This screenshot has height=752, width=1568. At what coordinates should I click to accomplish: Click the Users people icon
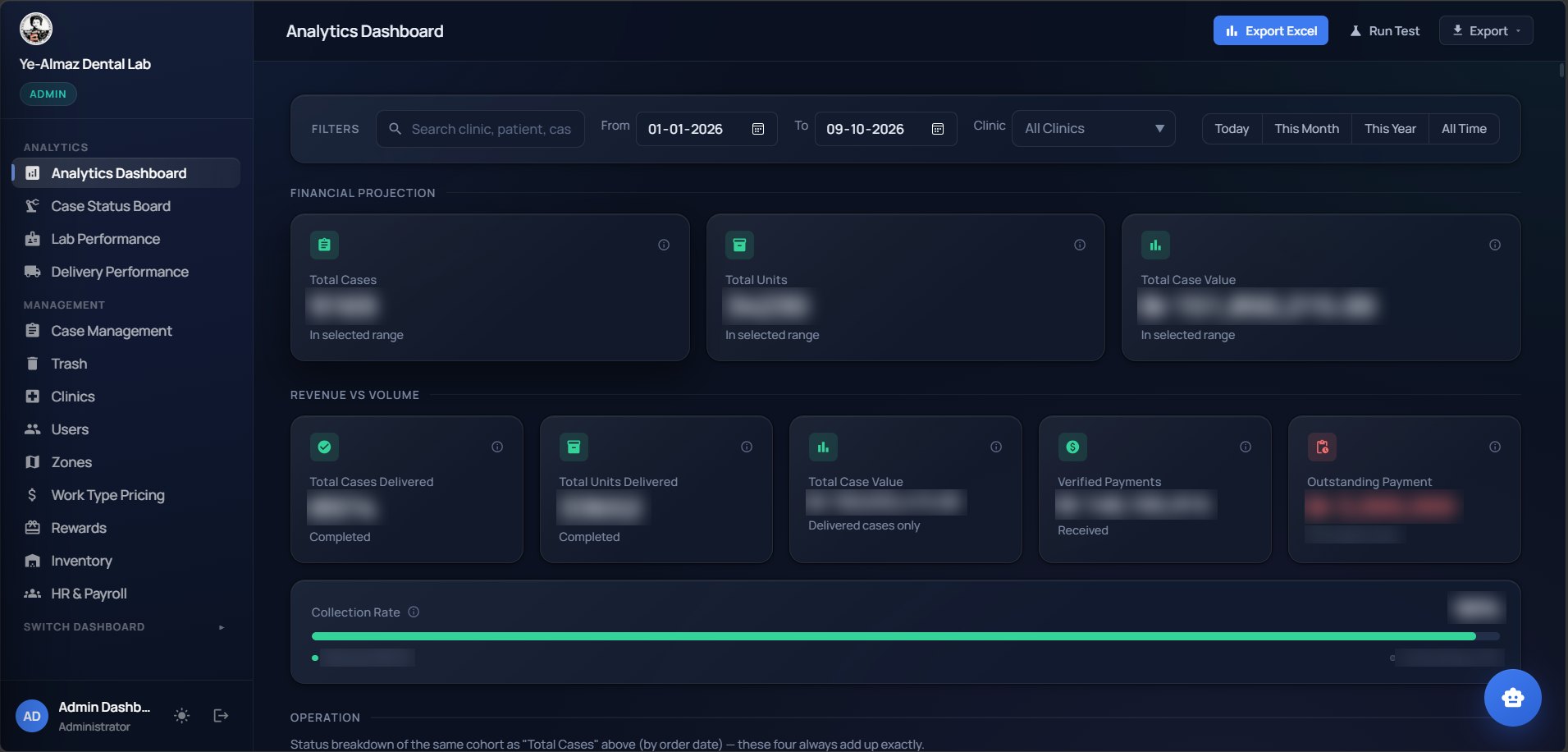[32, 429]
